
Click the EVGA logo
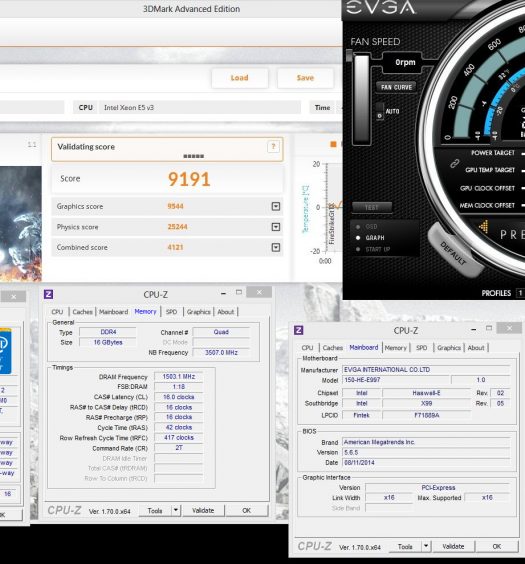pos(381,8)
